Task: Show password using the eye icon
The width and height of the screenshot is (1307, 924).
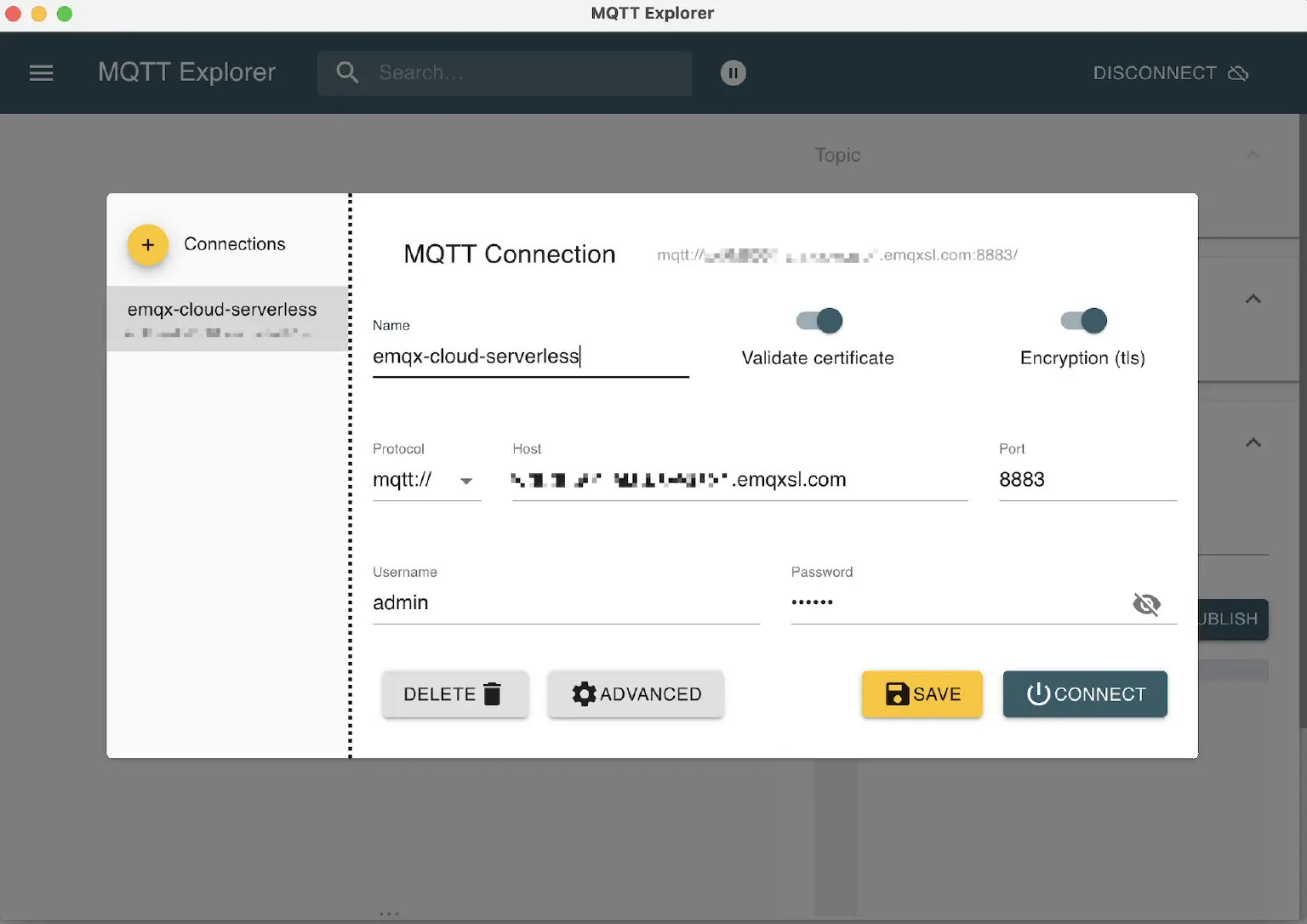Action: [1146, 604]
